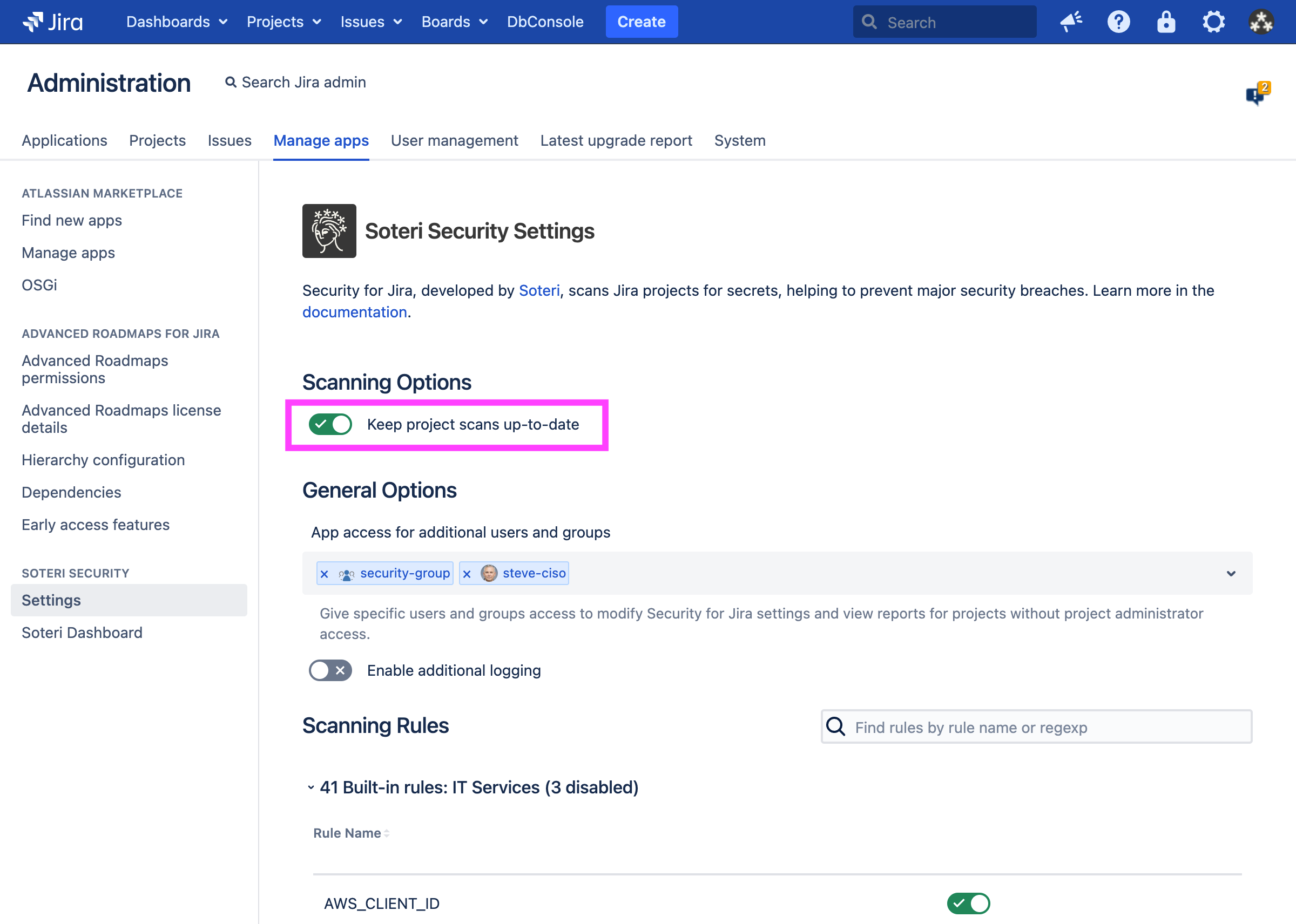Image resolution: width=1296 pixels, height=924 pixels.
Task: Toggle Keep project scans up-to-date off
Action: 330,424
